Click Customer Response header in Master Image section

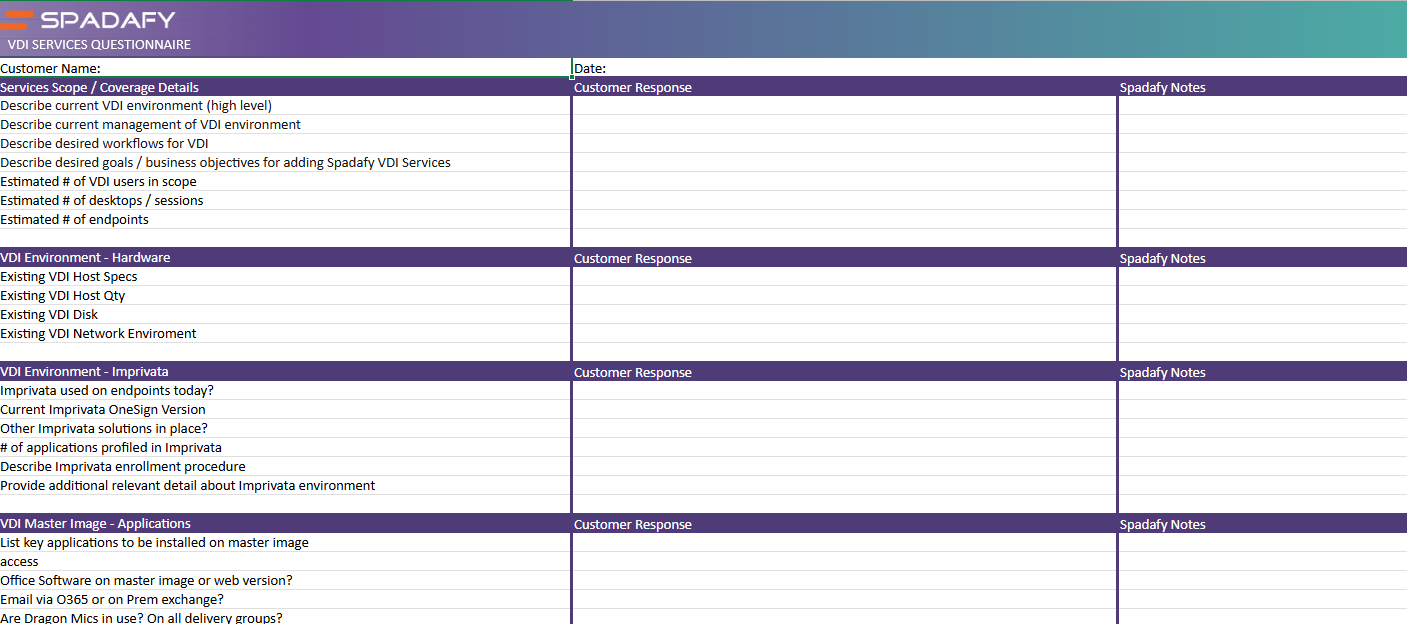tap(844, 524)
